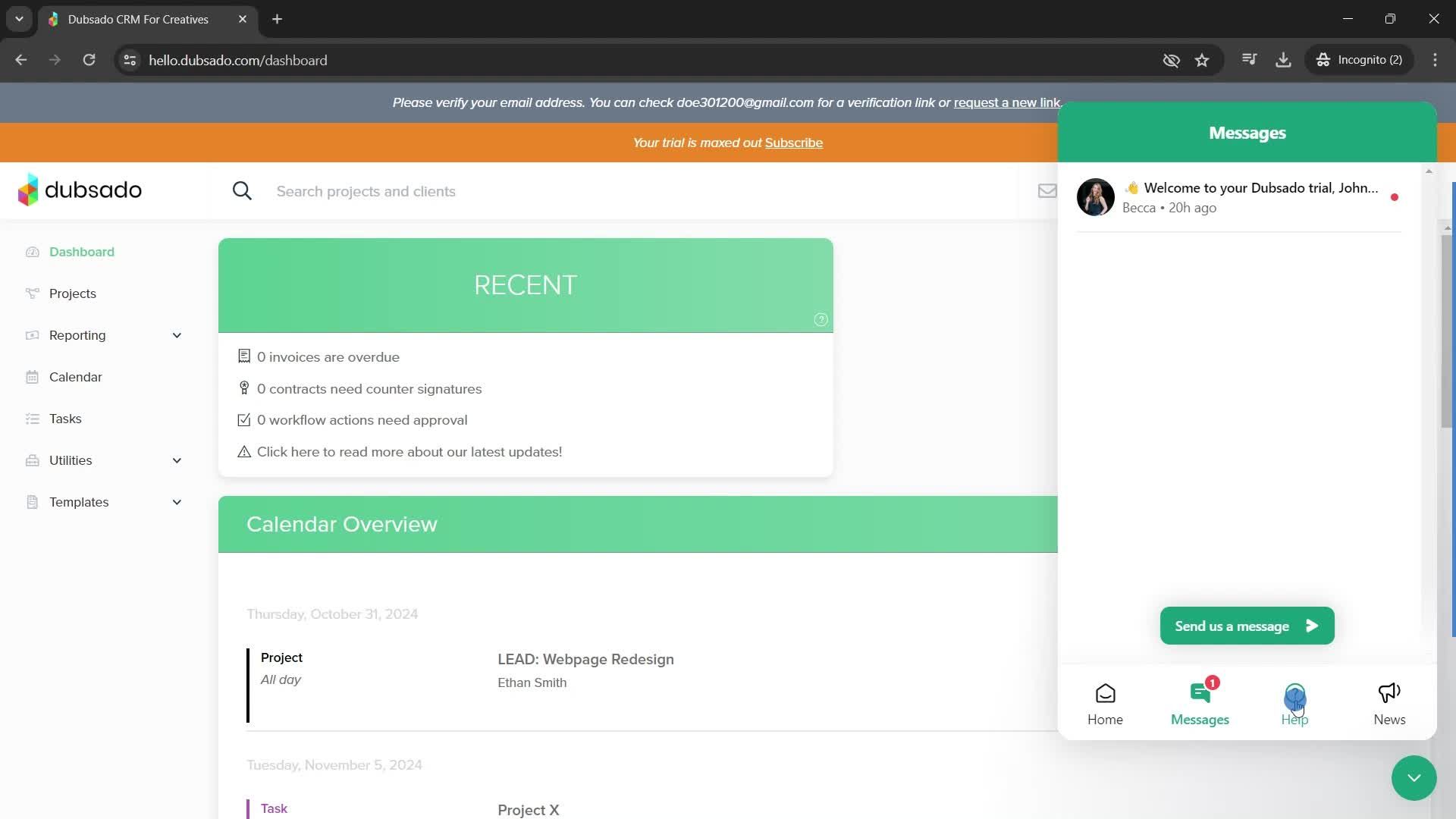The image size is (1456, 819).
Task: Open the tab search dropdown arrow
Action: tap(19, 19)
